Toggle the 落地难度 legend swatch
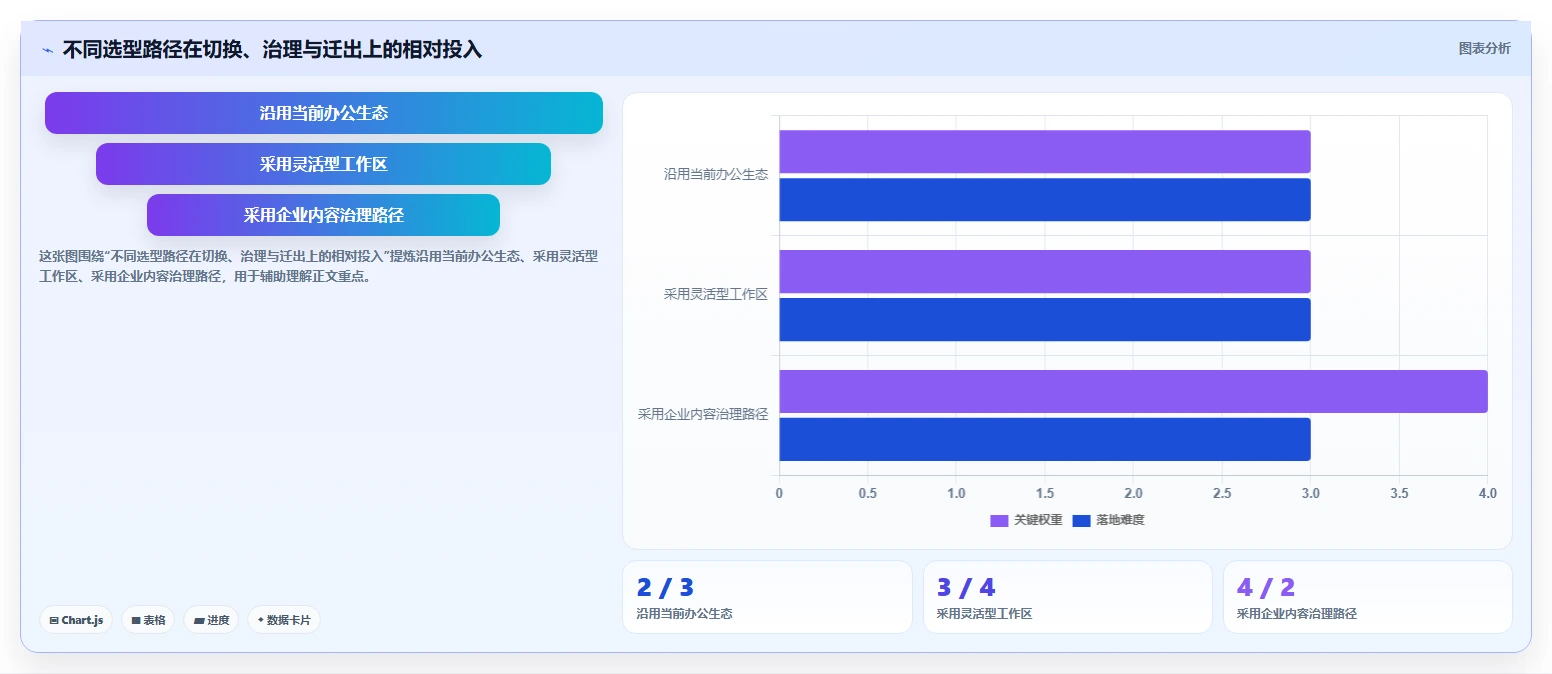 [x=1081, y=521]
